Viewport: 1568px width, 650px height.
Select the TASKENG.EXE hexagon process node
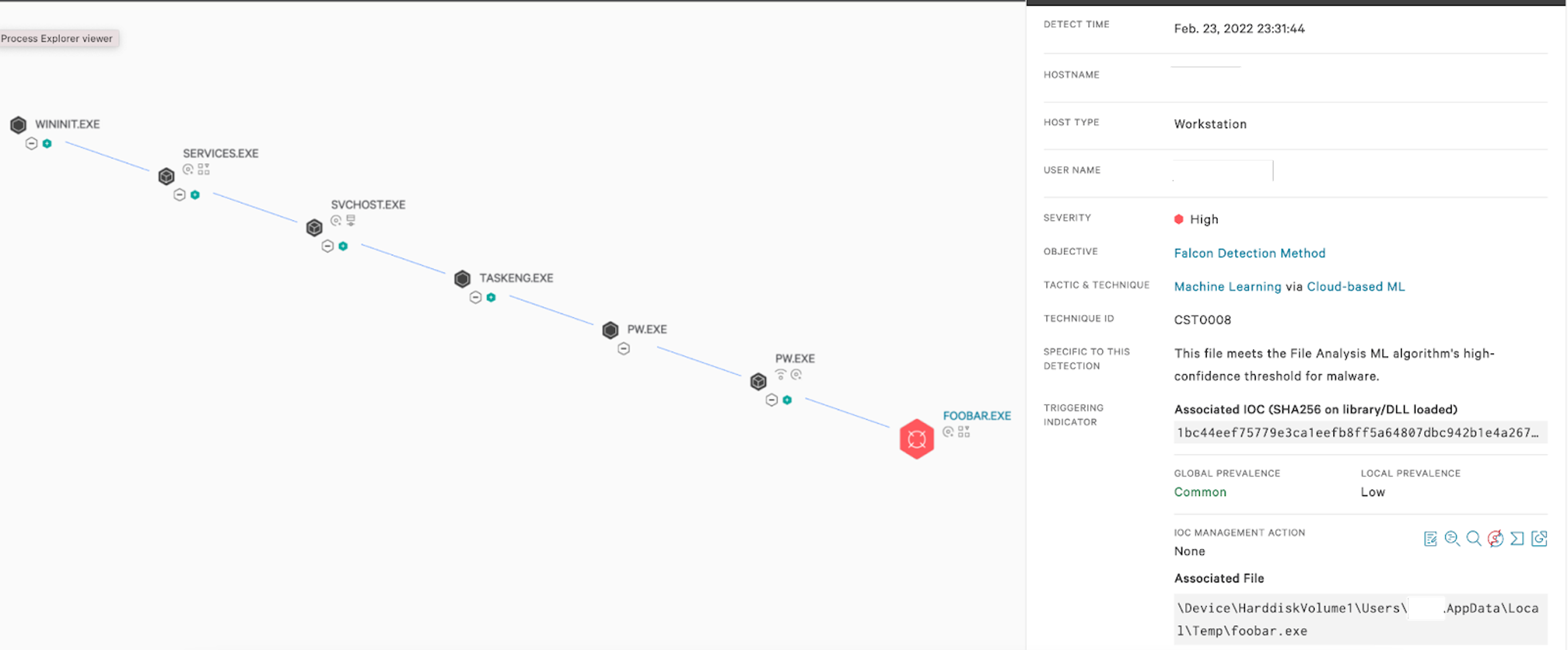pyautogui.click(x=462, y=279)
